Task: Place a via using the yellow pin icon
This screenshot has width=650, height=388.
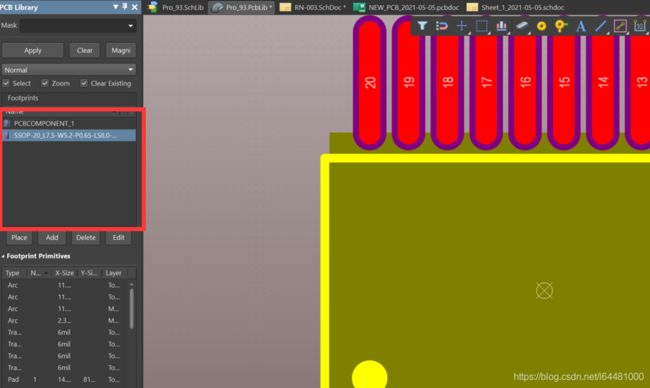Action: tap(561, 26)
